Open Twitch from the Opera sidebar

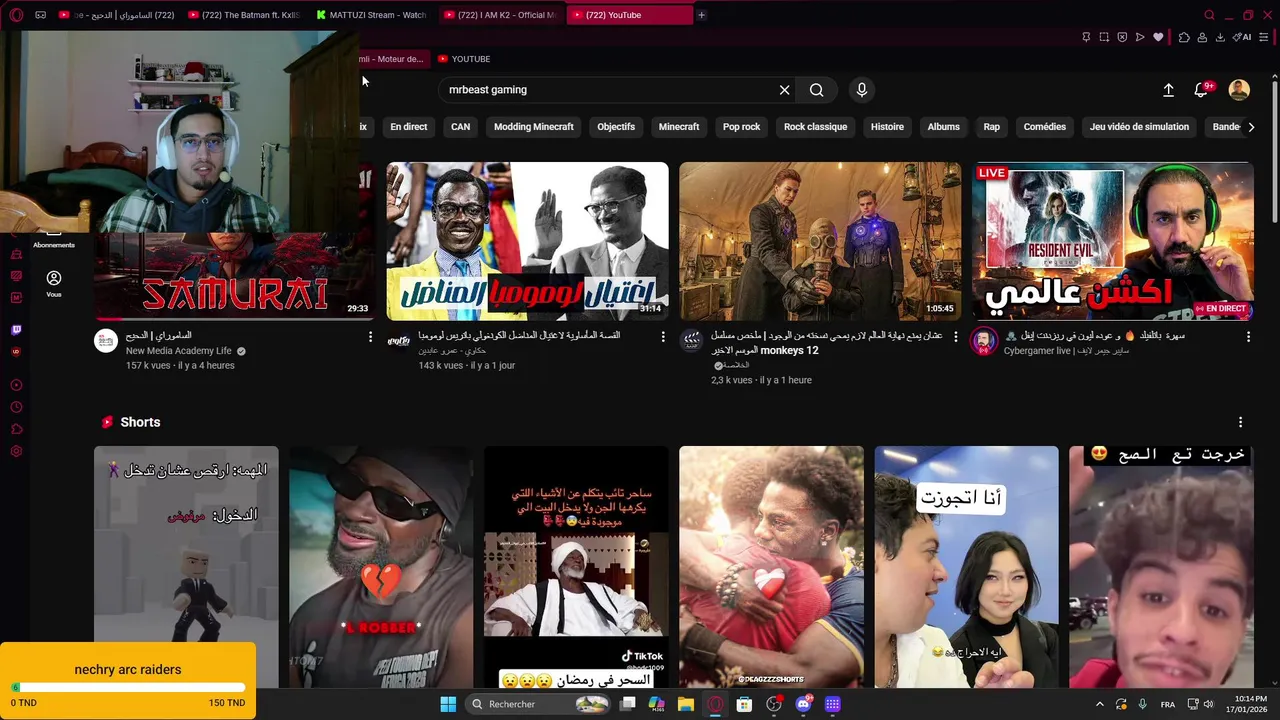[16, 330]
